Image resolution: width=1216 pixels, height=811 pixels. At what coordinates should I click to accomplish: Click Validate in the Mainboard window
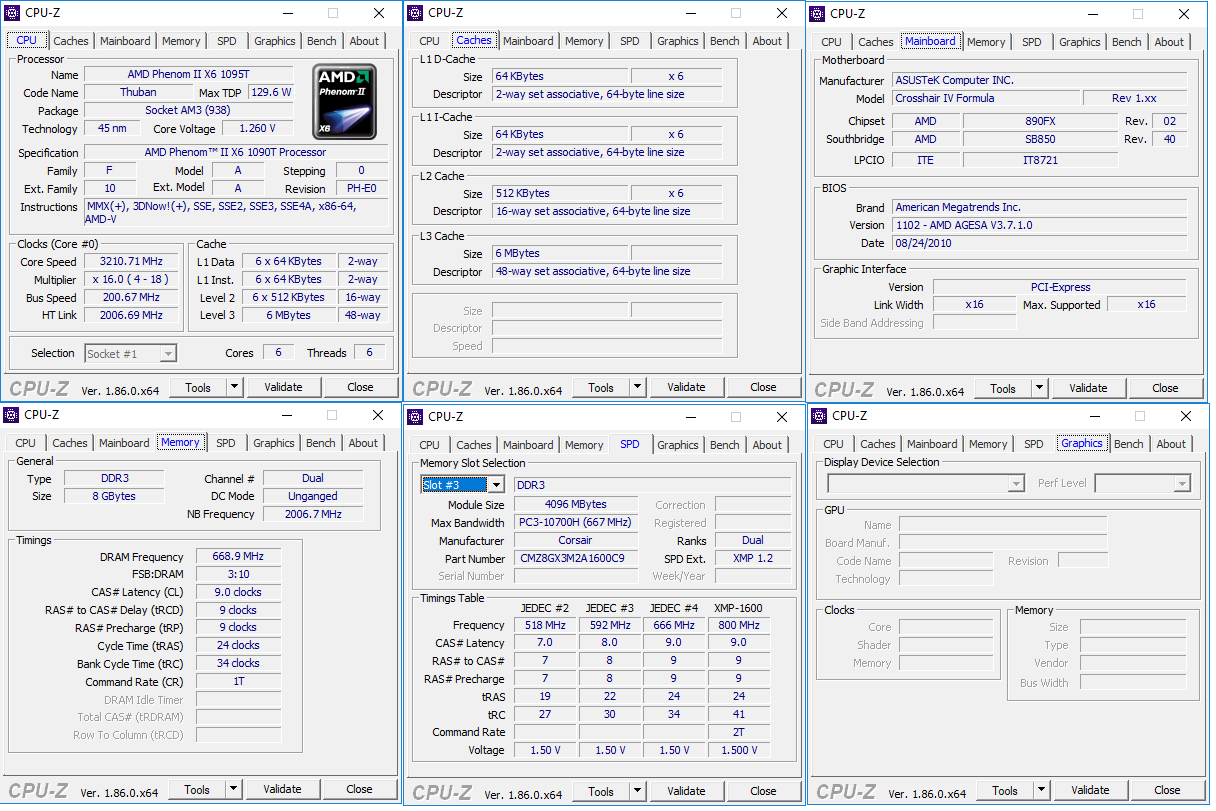(x=1088, y=388)
